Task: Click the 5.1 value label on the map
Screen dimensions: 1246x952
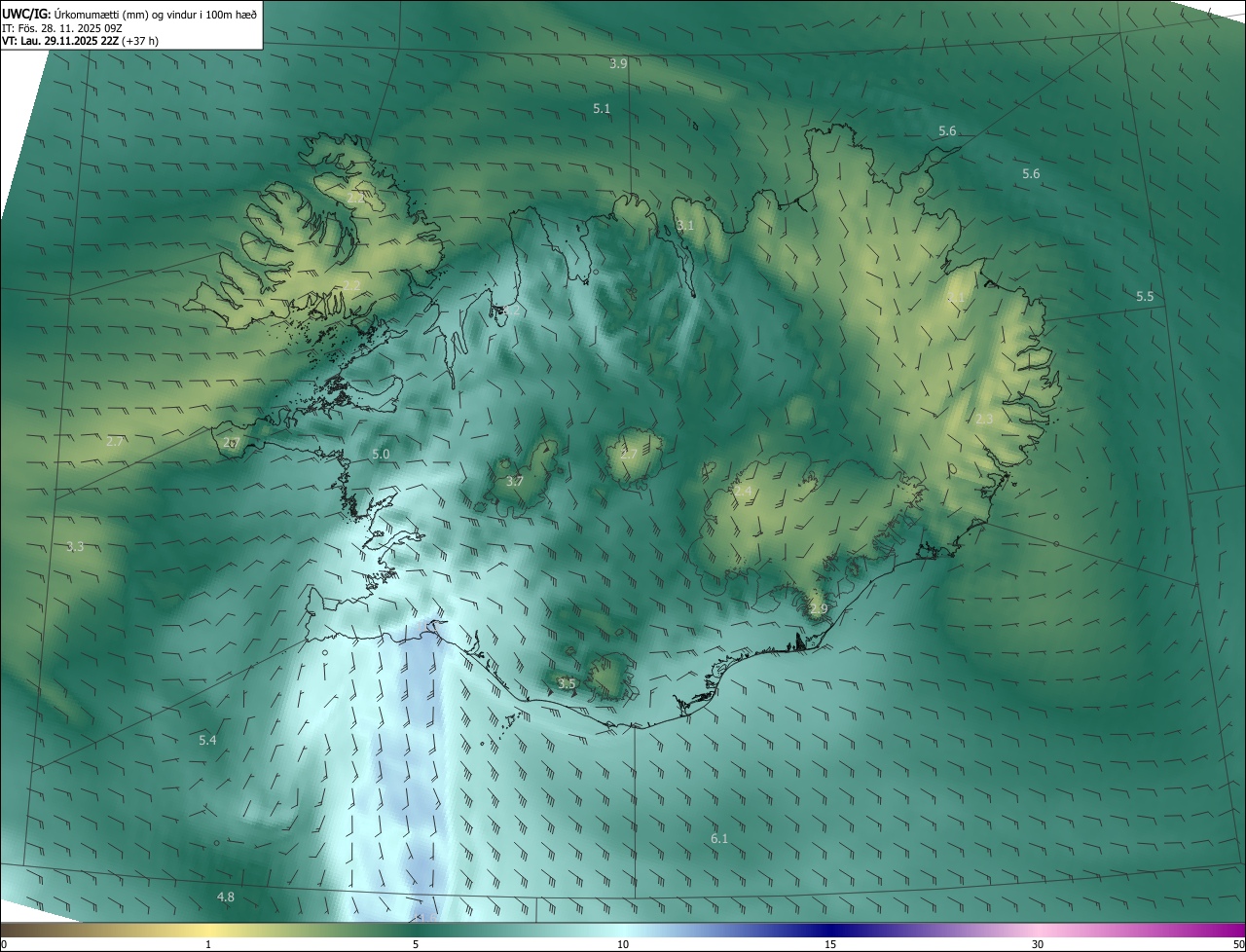Action: pyautogui.click(x=602, y=109)
